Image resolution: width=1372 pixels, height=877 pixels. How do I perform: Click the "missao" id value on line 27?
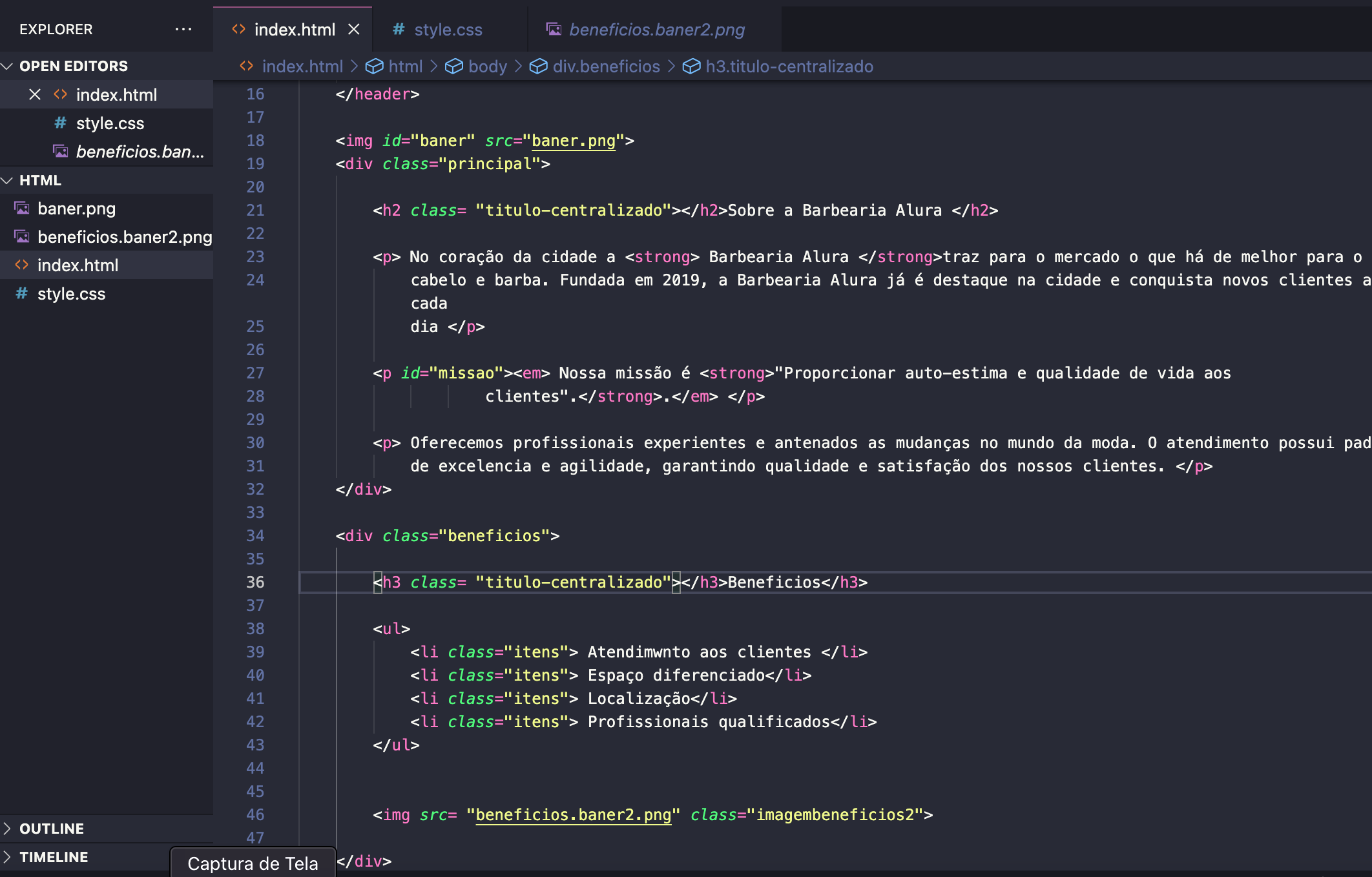pos(466,373)
